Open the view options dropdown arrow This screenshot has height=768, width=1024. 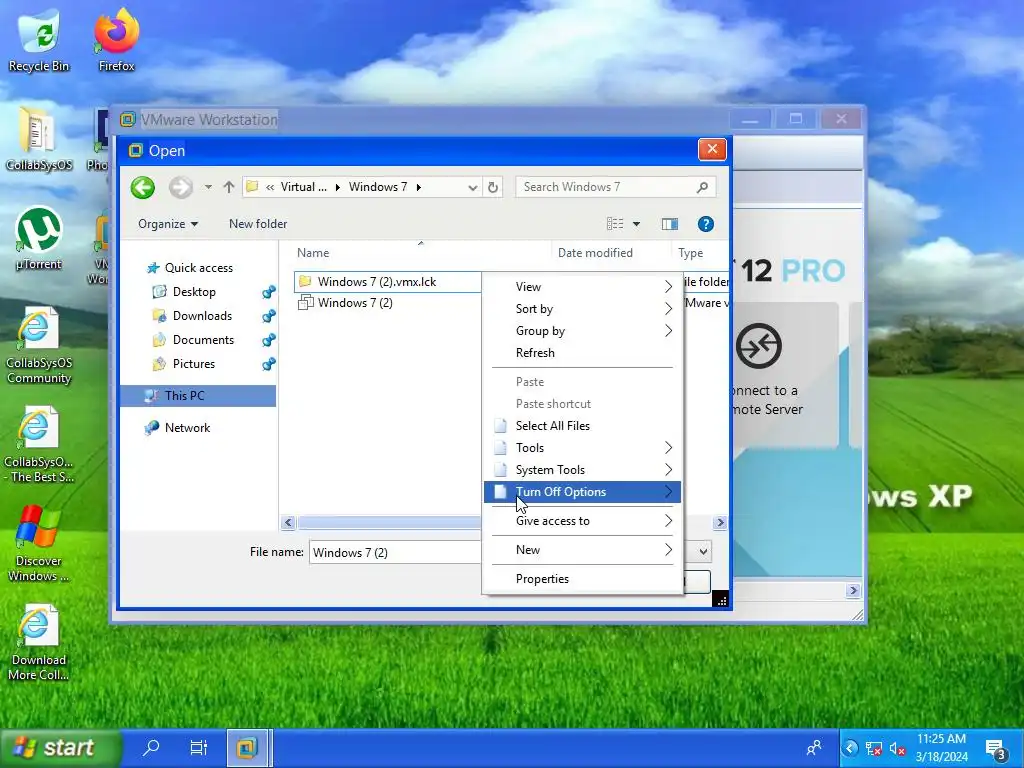click(636, 224)
